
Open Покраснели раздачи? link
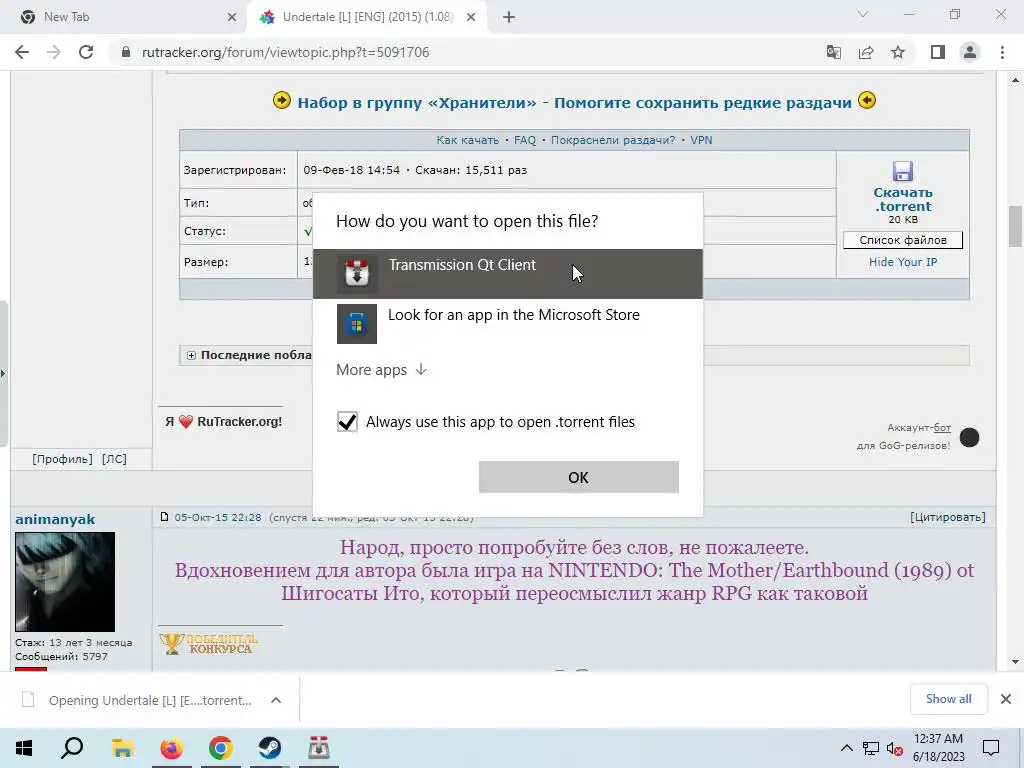point(613,140)
